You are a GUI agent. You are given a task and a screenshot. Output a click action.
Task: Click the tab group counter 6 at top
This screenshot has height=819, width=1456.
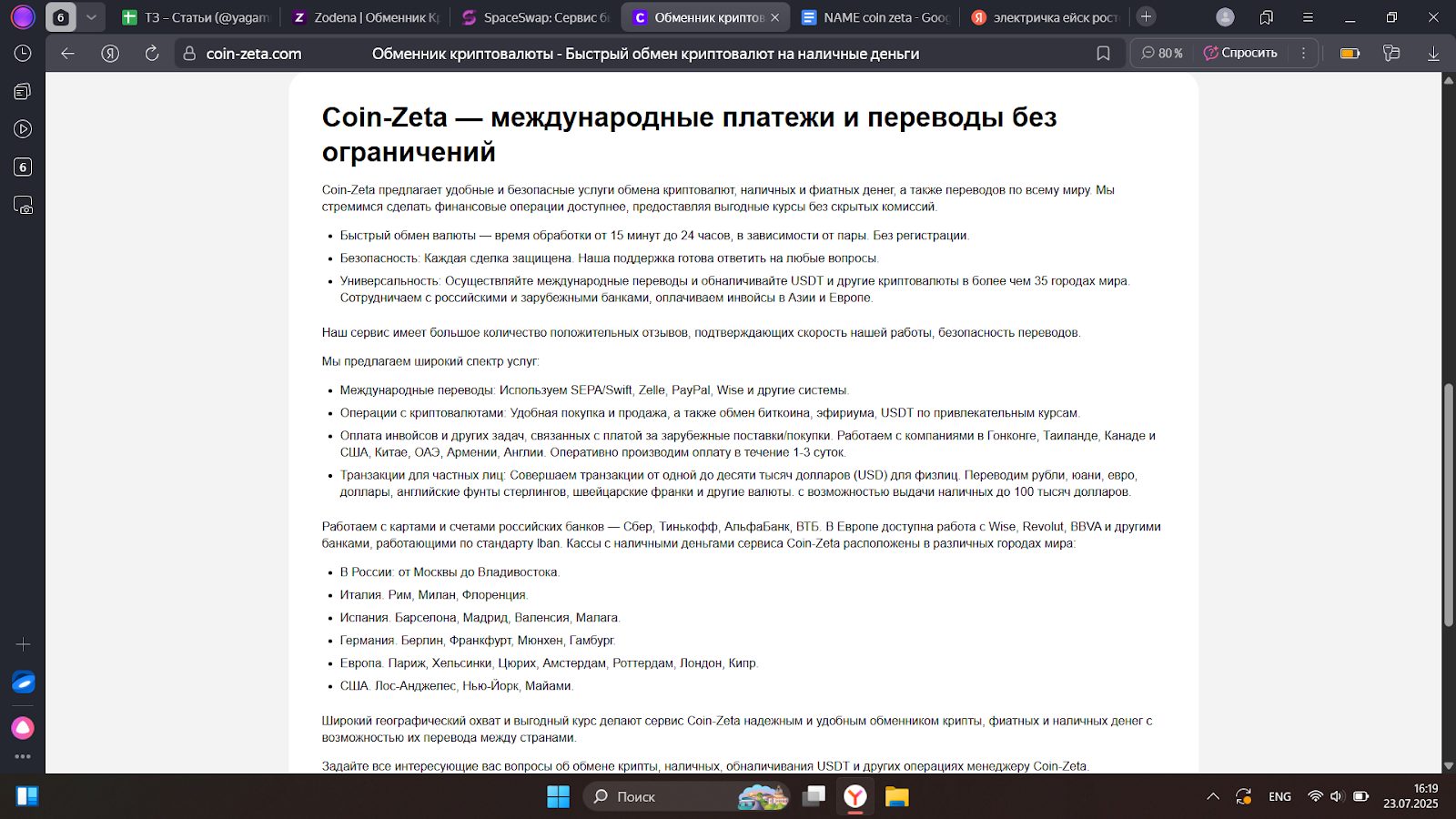coord(61,17)
